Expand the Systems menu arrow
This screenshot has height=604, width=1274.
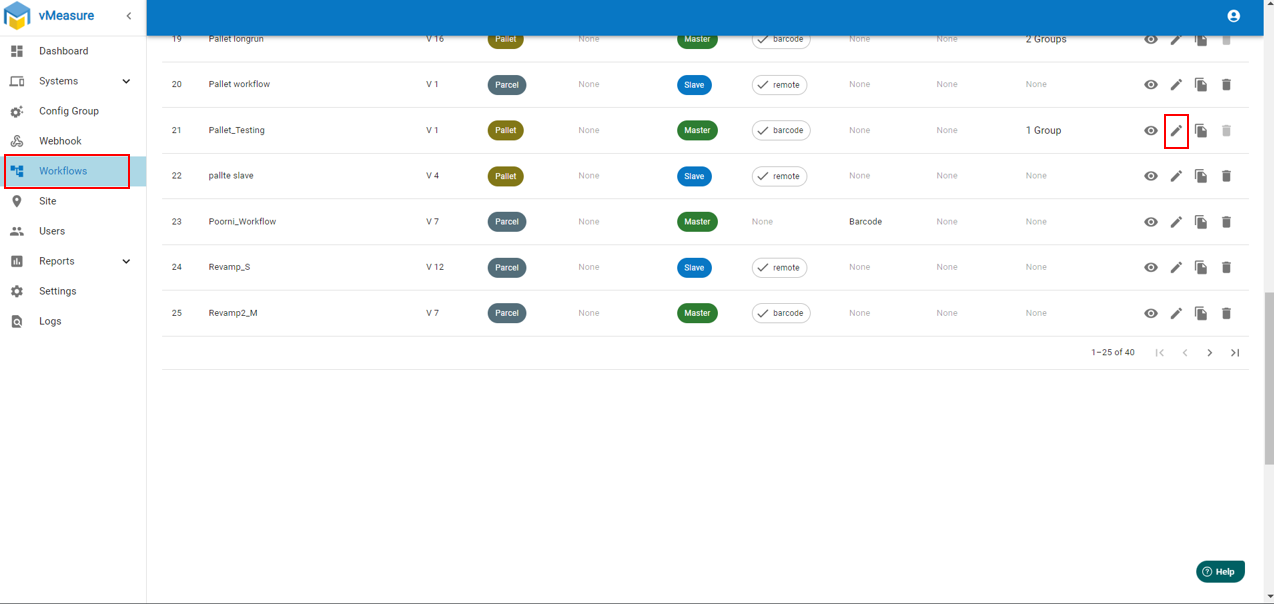(126, 81)
